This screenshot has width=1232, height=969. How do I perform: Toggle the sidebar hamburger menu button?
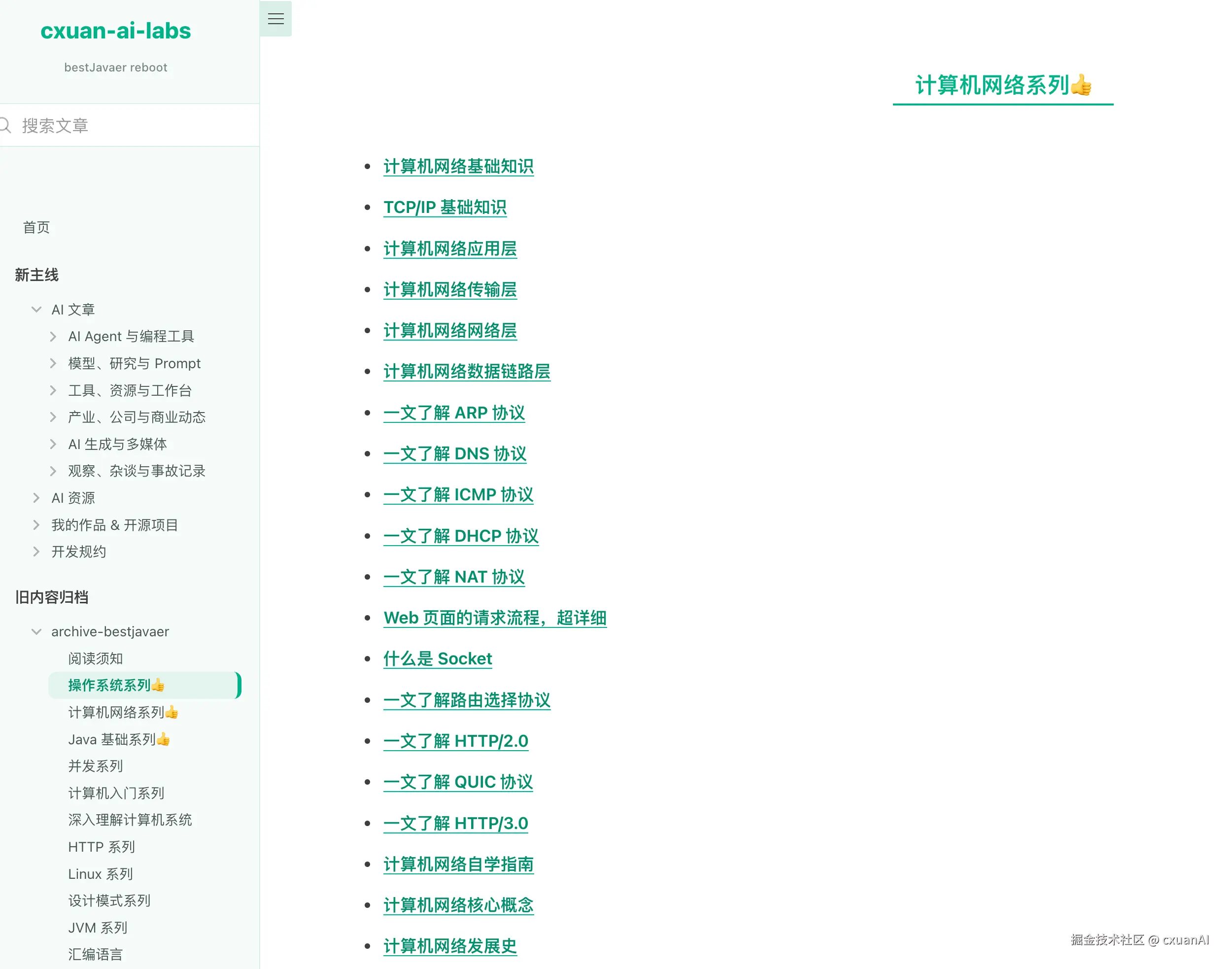(x=275, y=19)
